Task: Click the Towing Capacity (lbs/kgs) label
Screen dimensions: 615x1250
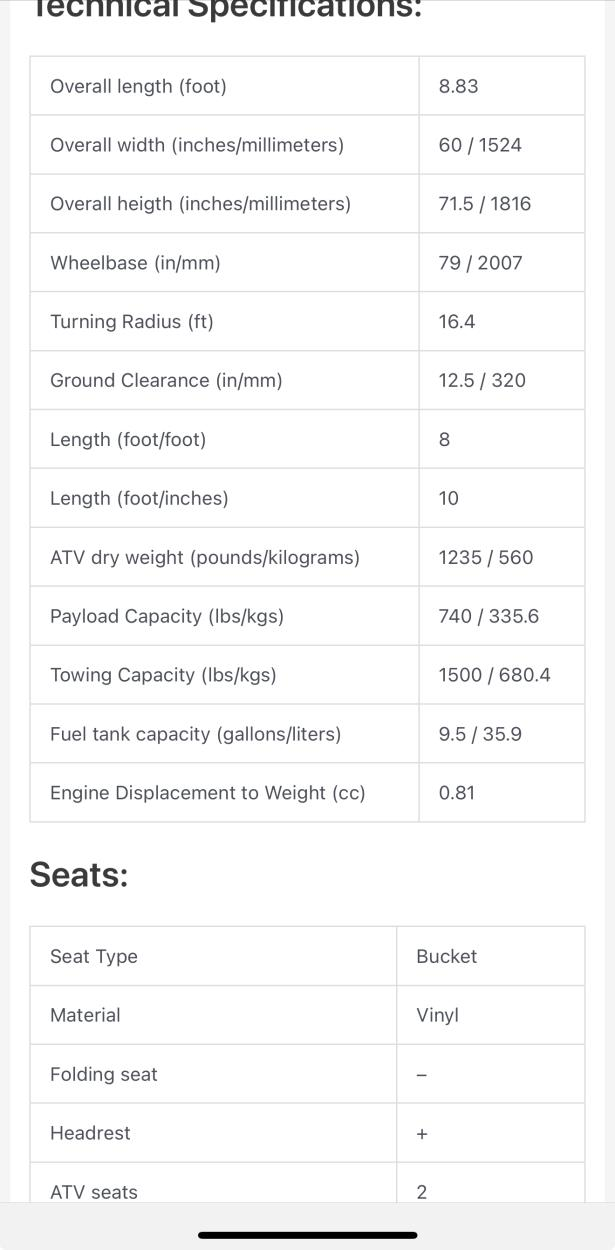Action: tap(163, 675)
